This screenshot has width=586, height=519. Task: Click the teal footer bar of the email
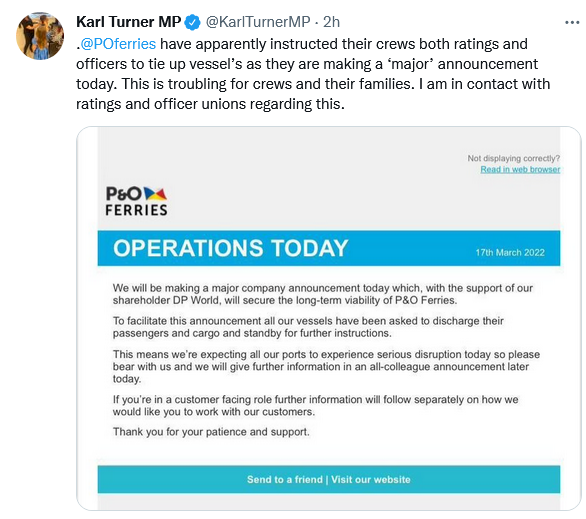pos(329,479)
